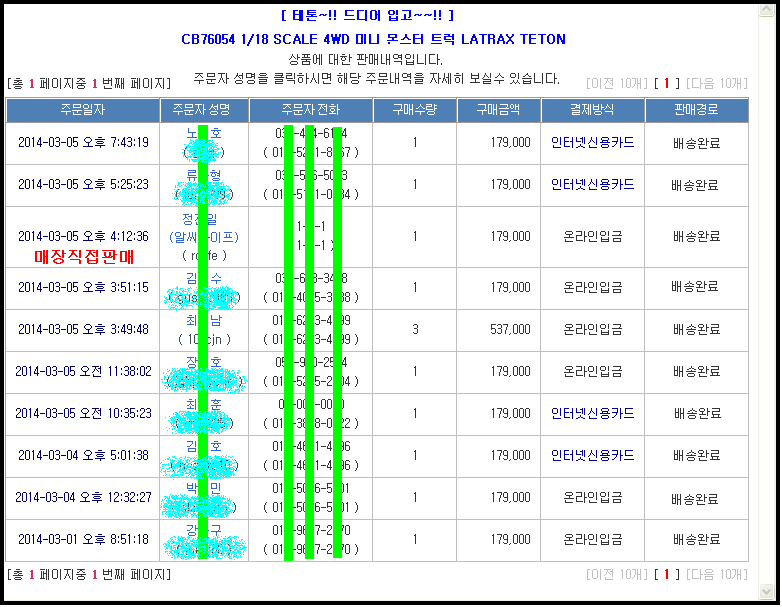Open the CB76054 LATRAX TETON product title
782x607 pixels.
point(373,39)
